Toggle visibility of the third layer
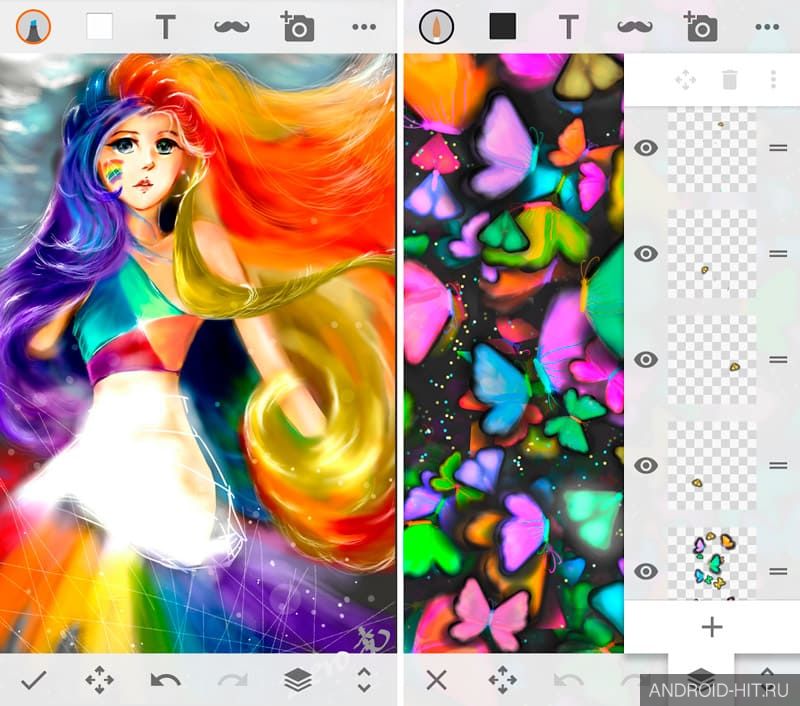The image size is (800, 706). pos(646,360)
